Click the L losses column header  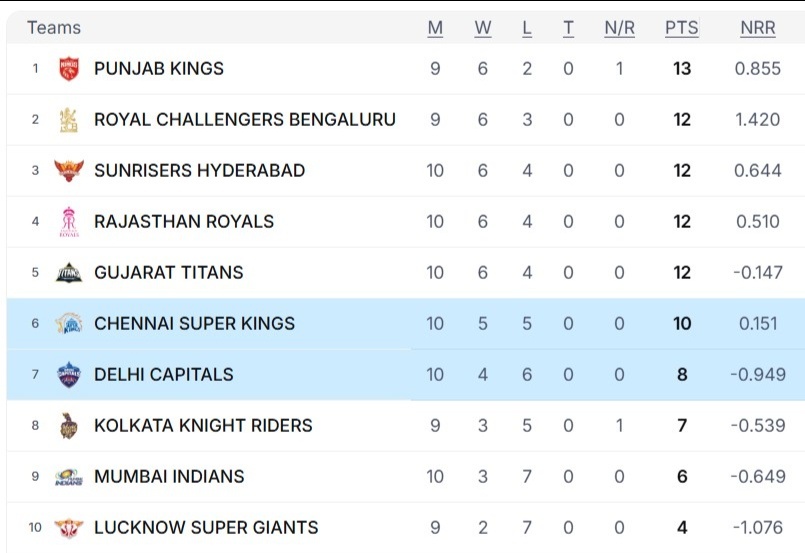(x=527, y=28)
